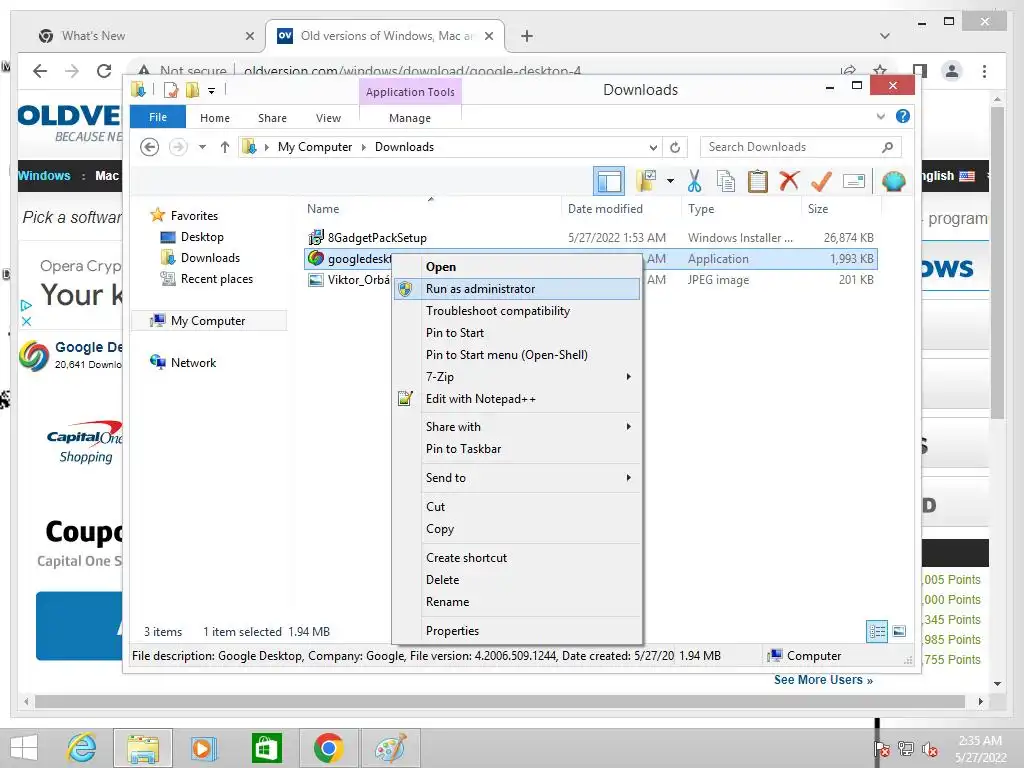Viewport: 1024px width, 768px height.
Task: Select My Computer in navigation pane
Action: pos(208,321)
